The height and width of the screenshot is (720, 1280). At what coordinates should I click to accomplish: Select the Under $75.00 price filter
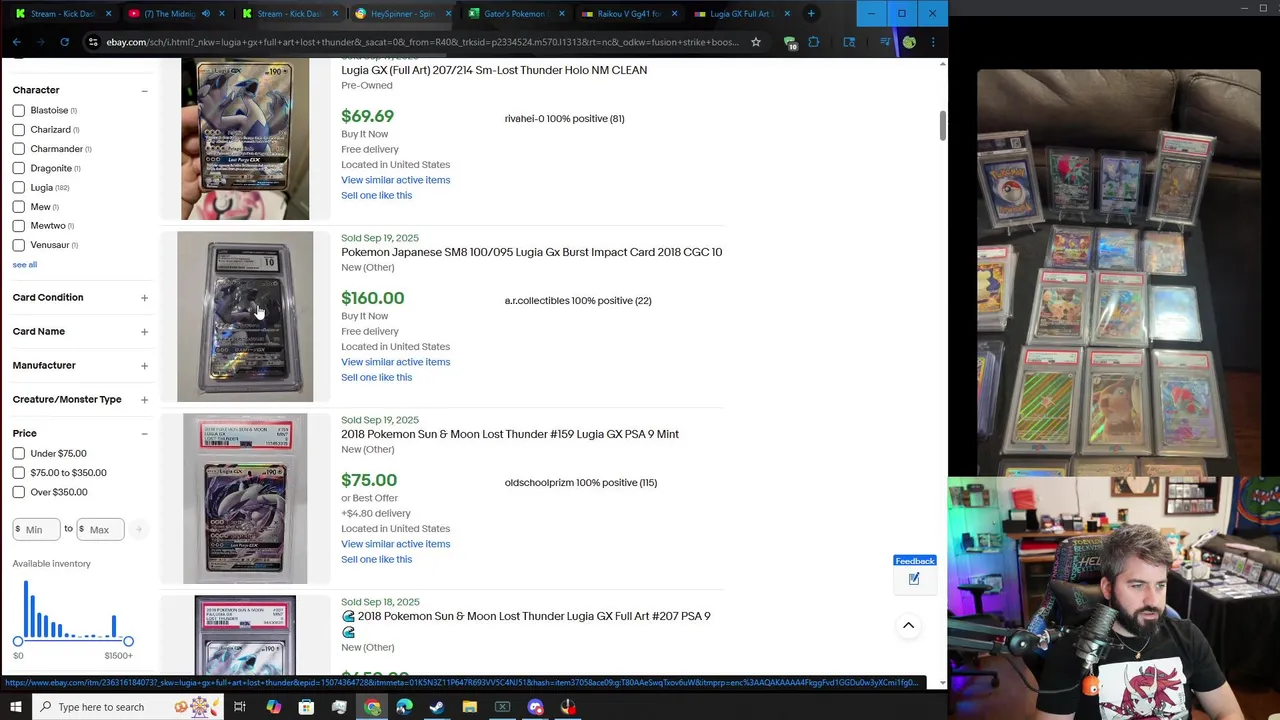(x=19, y=454)
